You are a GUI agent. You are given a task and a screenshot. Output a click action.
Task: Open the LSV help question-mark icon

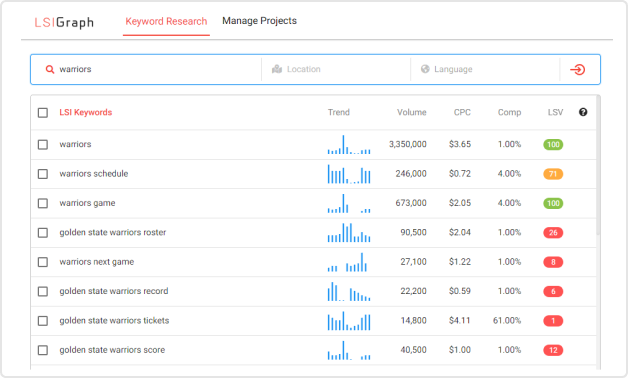[x=583, y=112]
